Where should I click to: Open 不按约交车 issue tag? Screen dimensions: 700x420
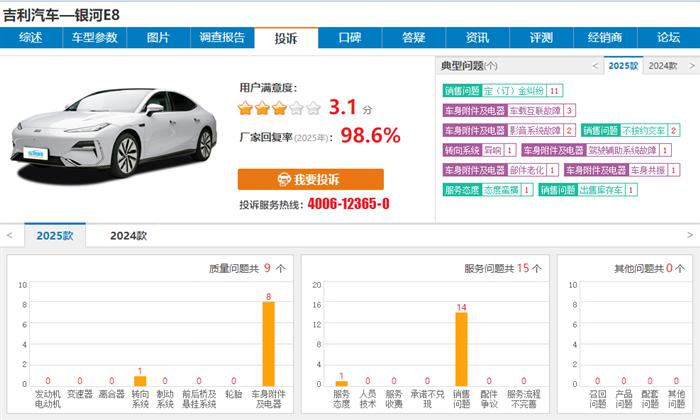pos(630,130)
